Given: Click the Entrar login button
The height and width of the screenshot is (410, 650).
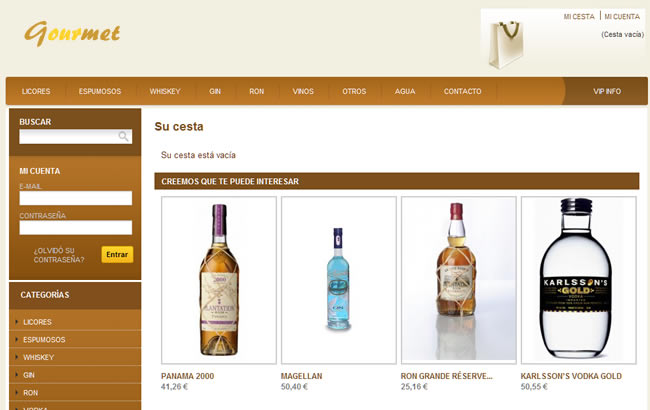Looking at the screenshot, I should (x=117, y=255).
